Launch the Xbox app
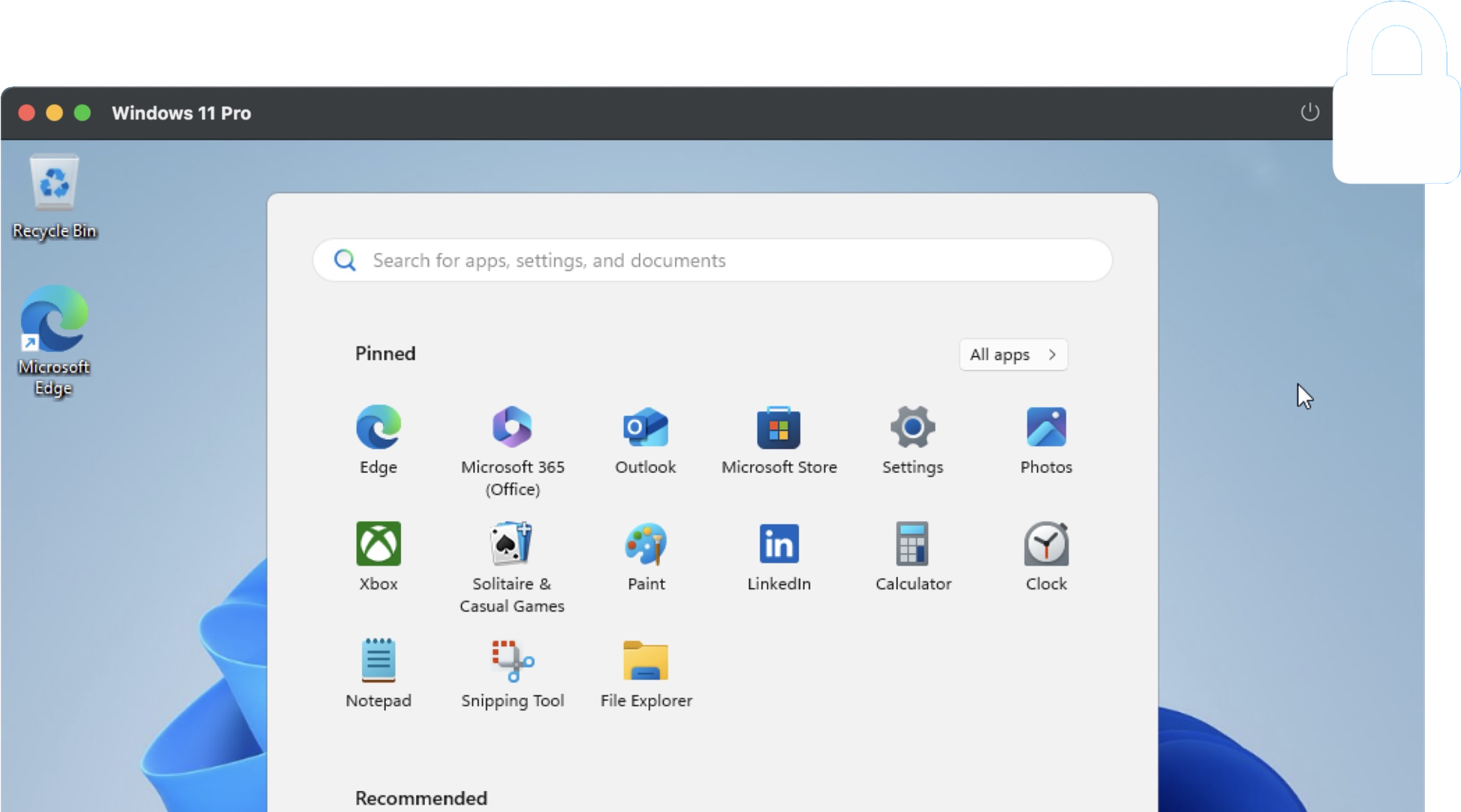The height and width of the screenshot is (812, 1461). 378,555
